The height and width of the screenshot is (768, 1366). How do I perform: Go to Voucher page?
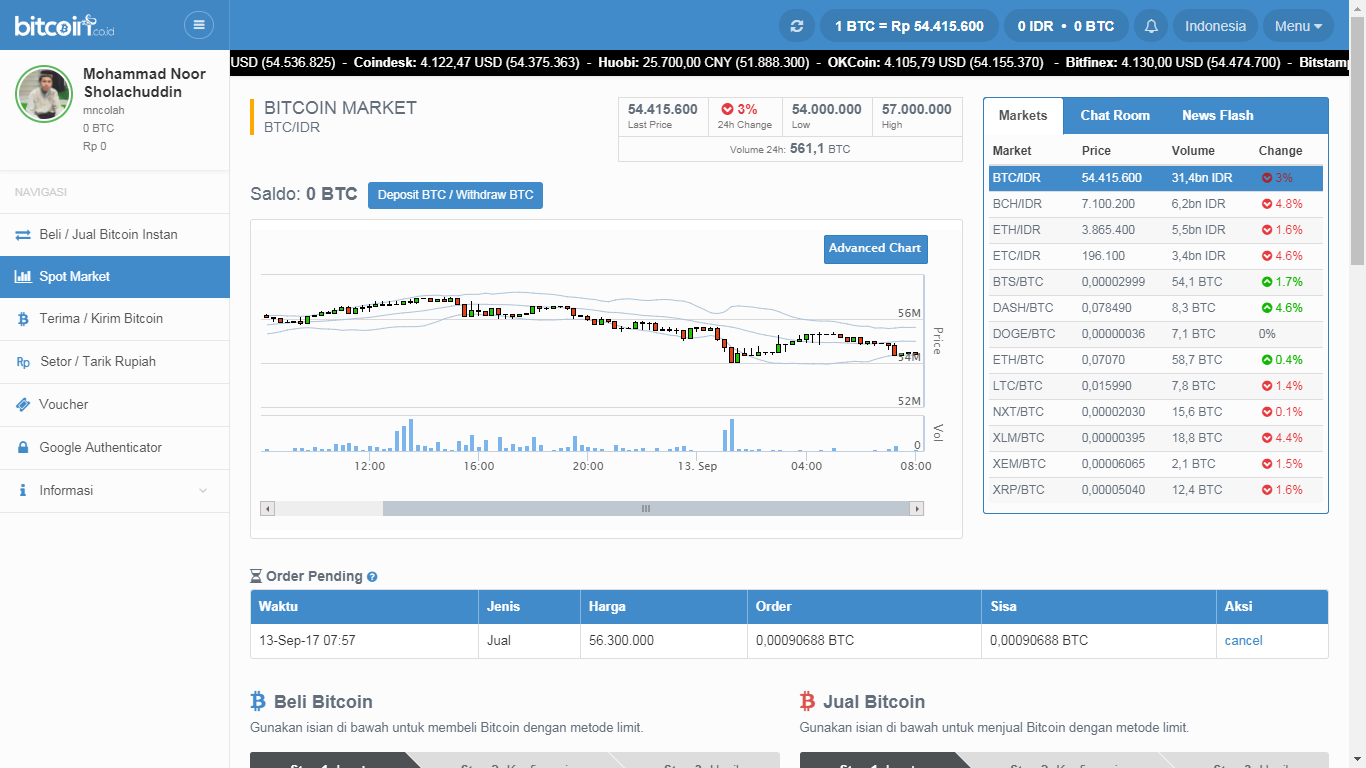pos(115,405)
